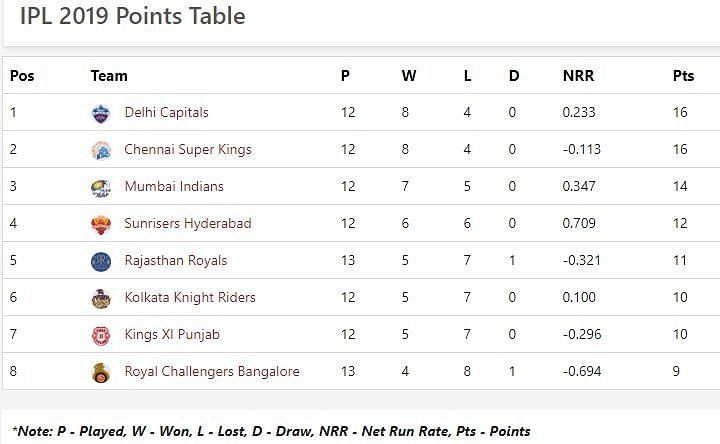Click the Kolkata Knight Riders logo
720x444 pixels.
[x=100, y=298]
